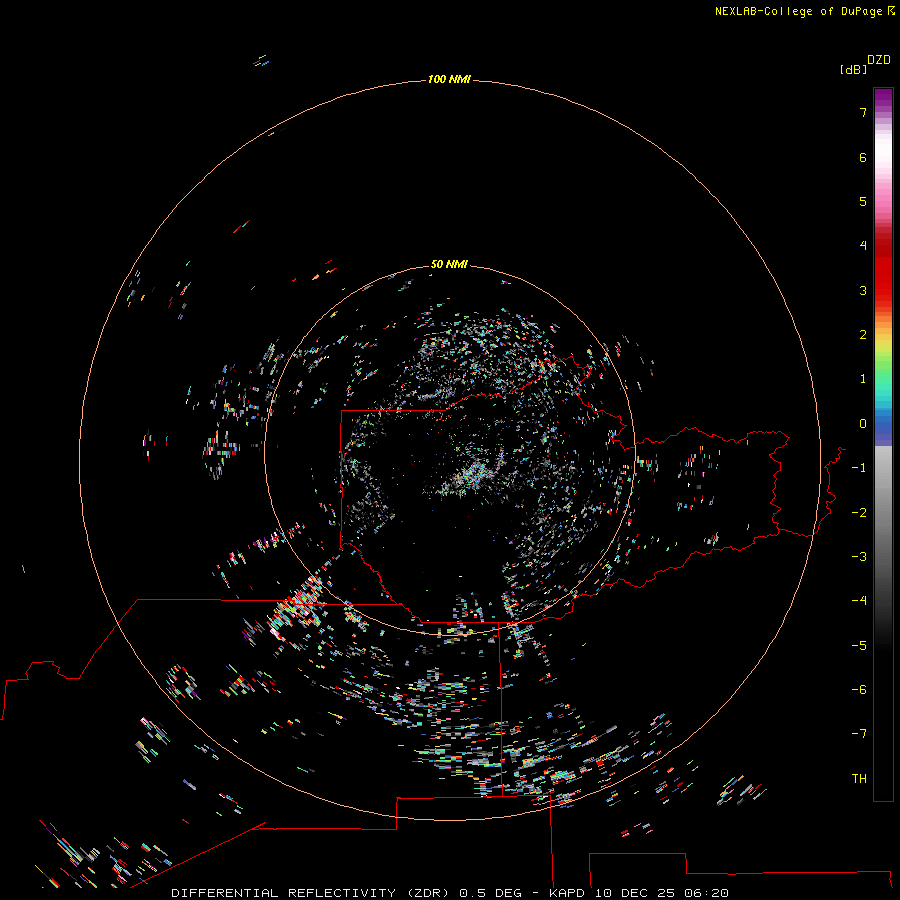Screen dimensions: 900x900
Task: Click the 7 value on color scale
Action: click(863, 112)
